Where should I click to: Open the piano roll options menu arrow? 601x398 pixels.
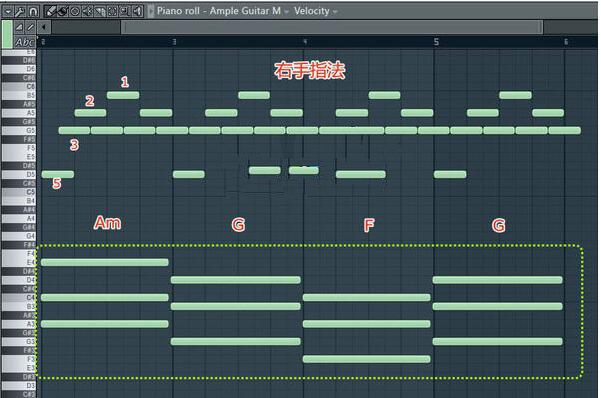(8, 12)
